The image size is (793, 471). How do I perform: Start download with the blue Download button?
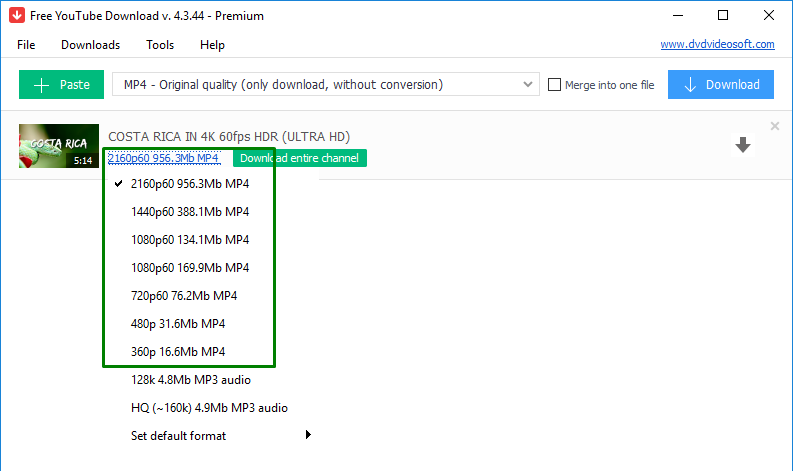click(x=721, y=84)
